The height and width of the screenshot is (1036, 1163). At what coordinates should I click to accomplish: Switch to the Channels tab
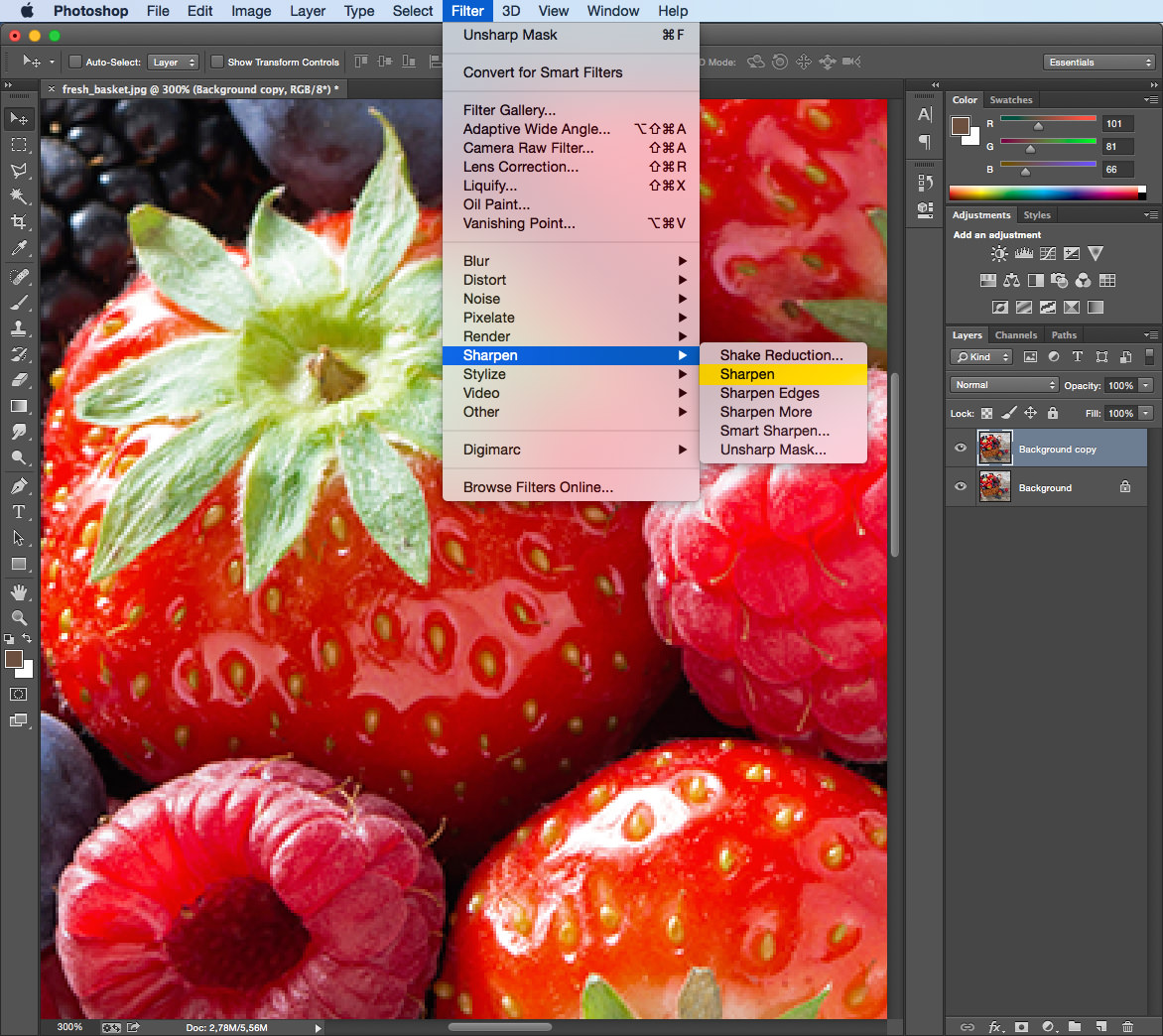coord(1015,335)
